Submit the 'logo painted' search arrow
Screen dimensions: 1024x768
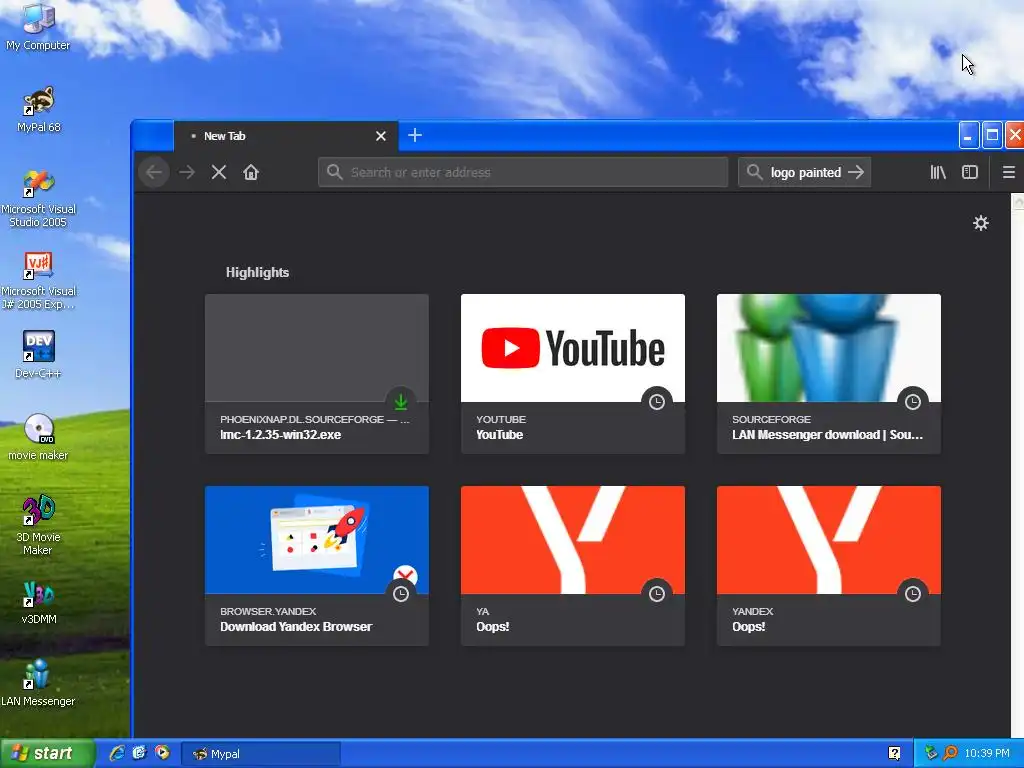pyautogui.click(x=856, y=172)
